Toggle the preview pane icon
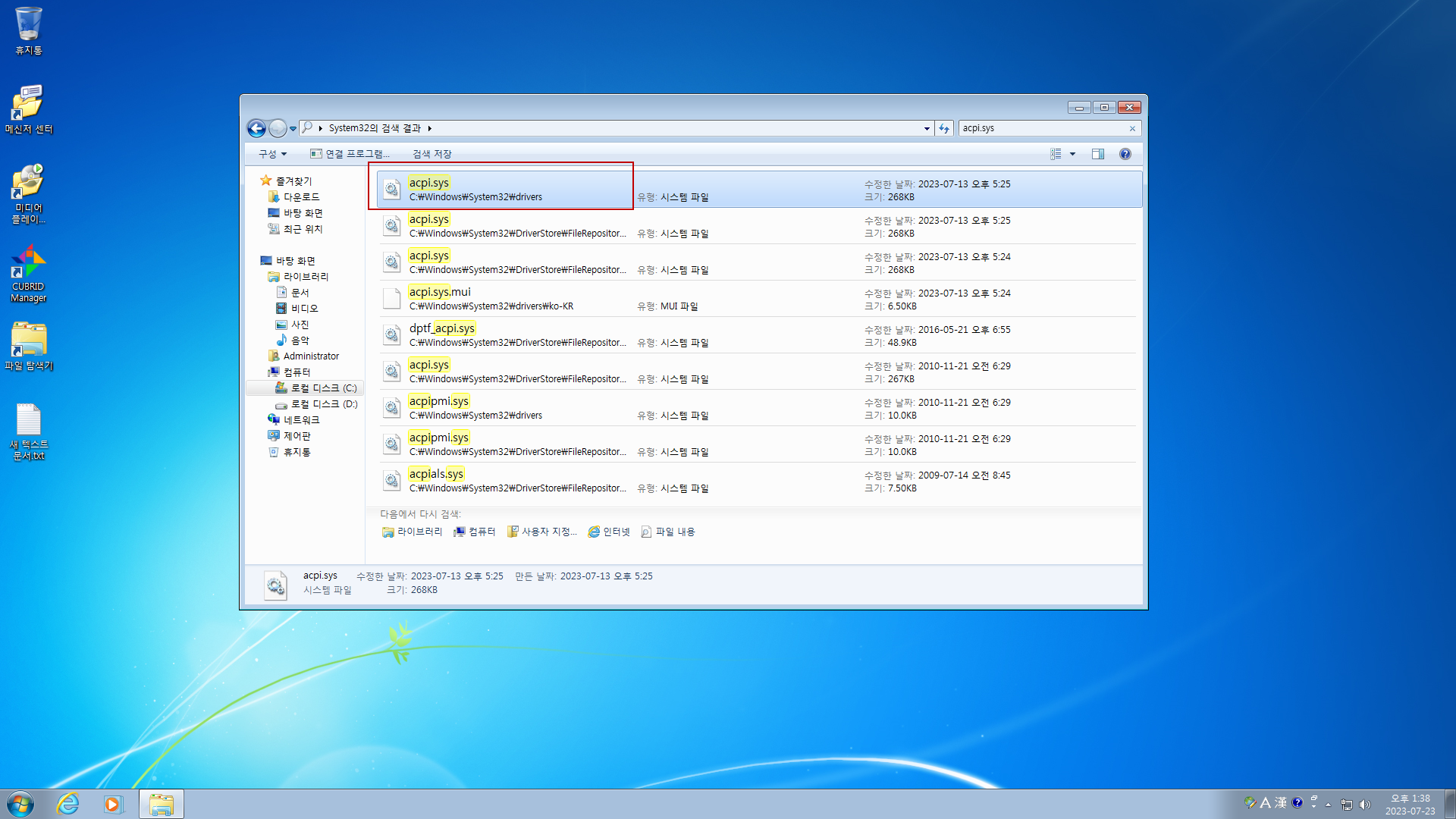 tap(1097, 154)
